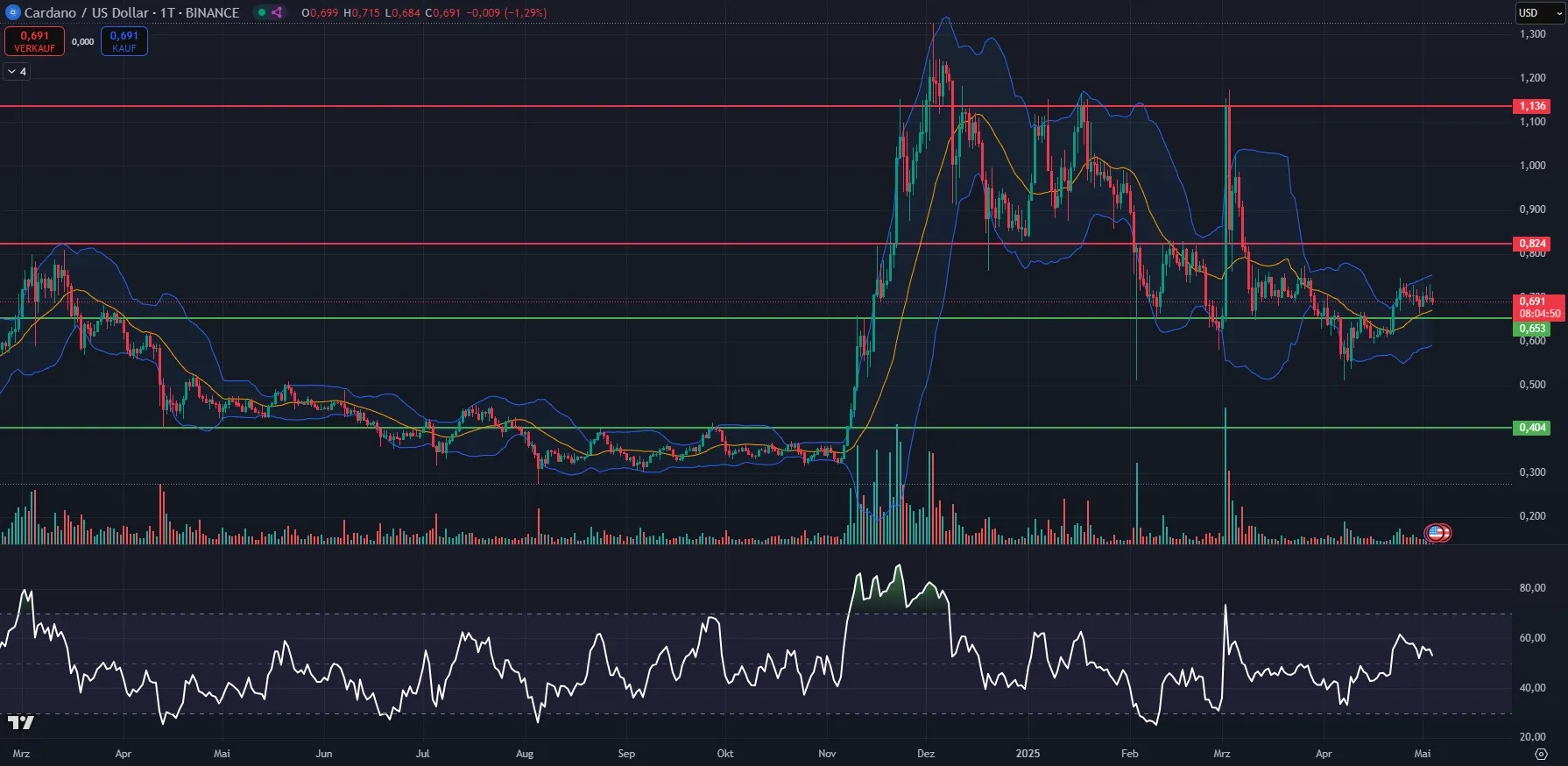Click the 80,00 RSI axis label
Screen dimensions: 1568x766
pos(1532,588)
